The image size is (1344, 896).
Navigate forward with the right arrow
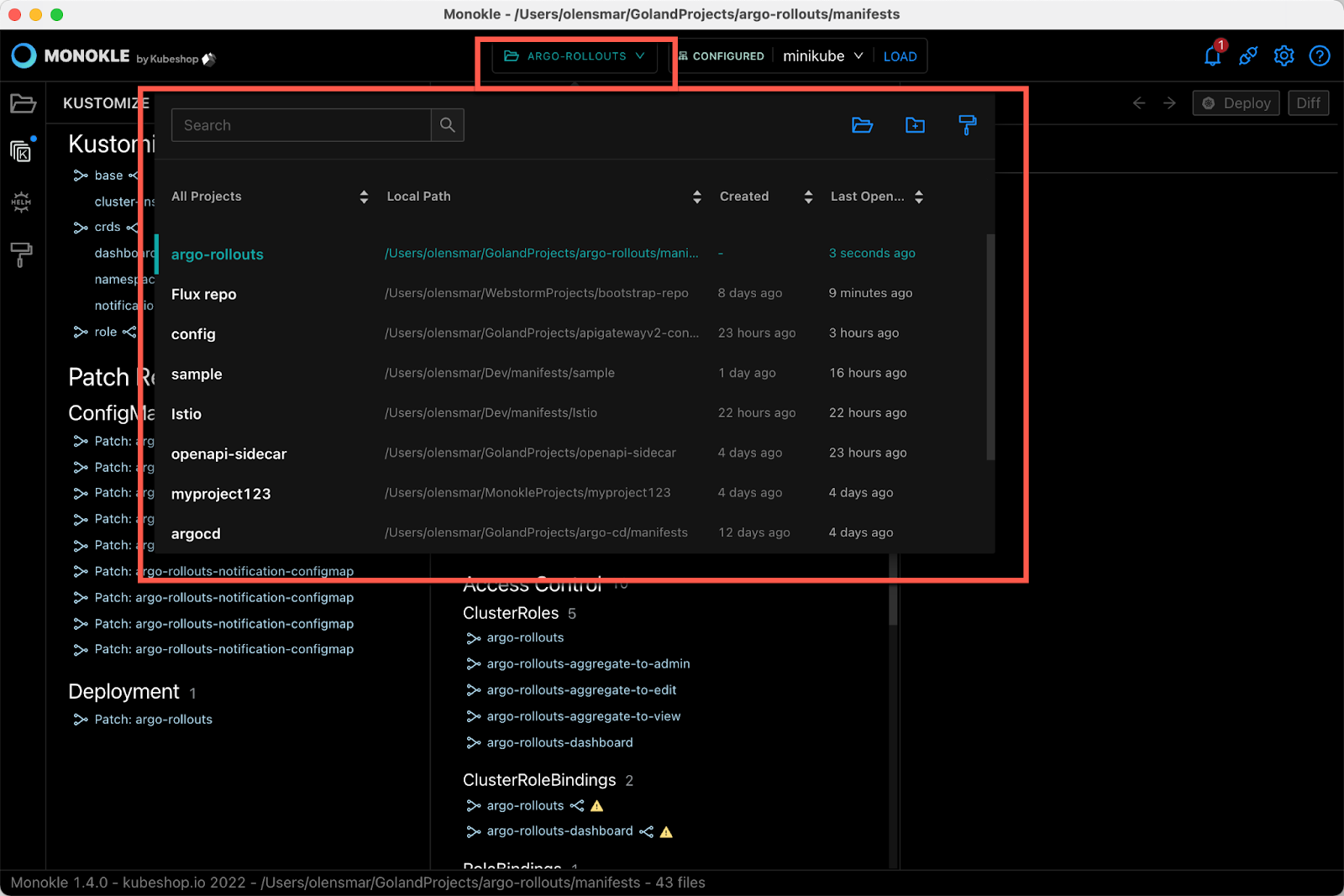click(x=1169, y=103)
